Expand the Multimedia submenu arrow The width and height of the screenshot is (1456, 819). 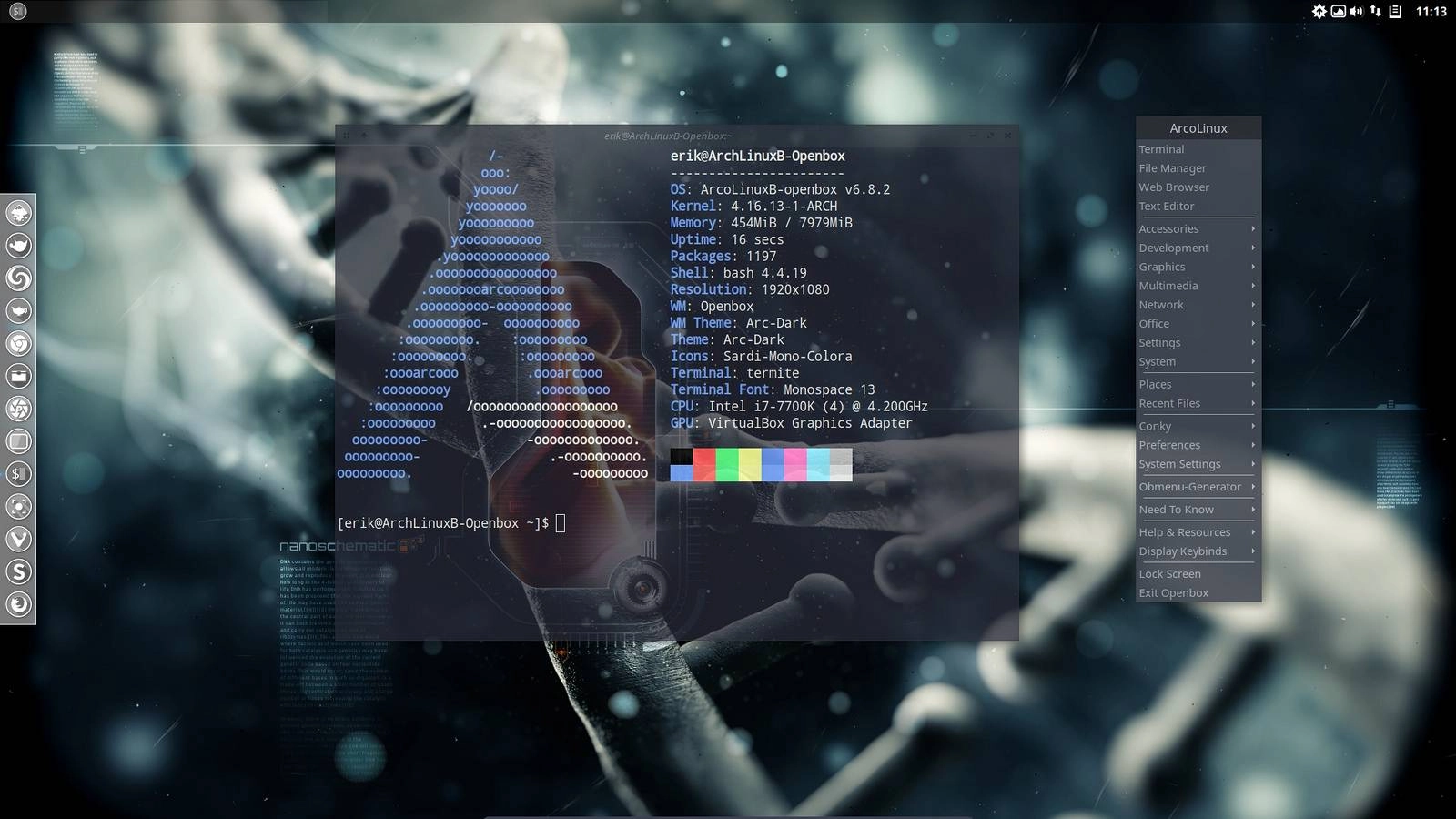(x=1253, y=286)
